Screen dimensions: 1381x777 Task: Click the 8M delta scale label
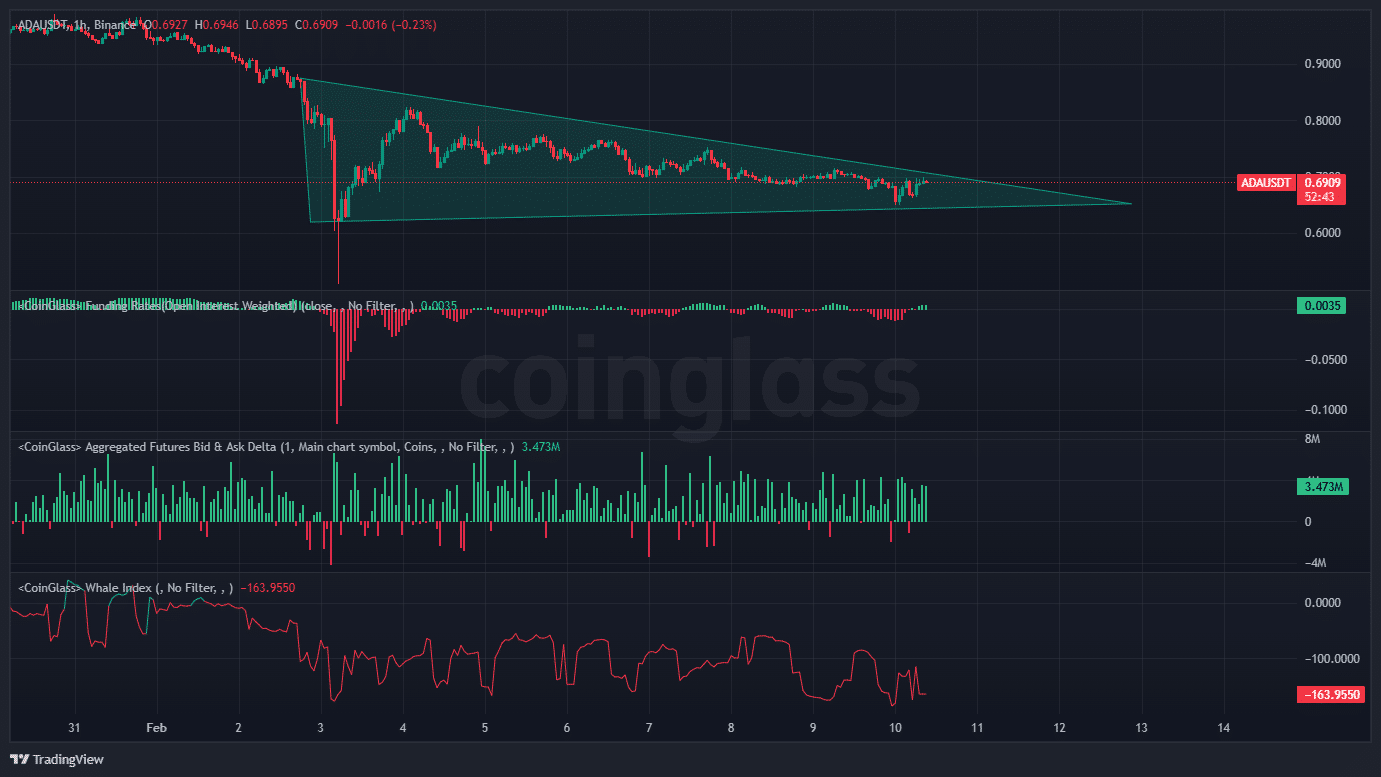pos(1312,439)
